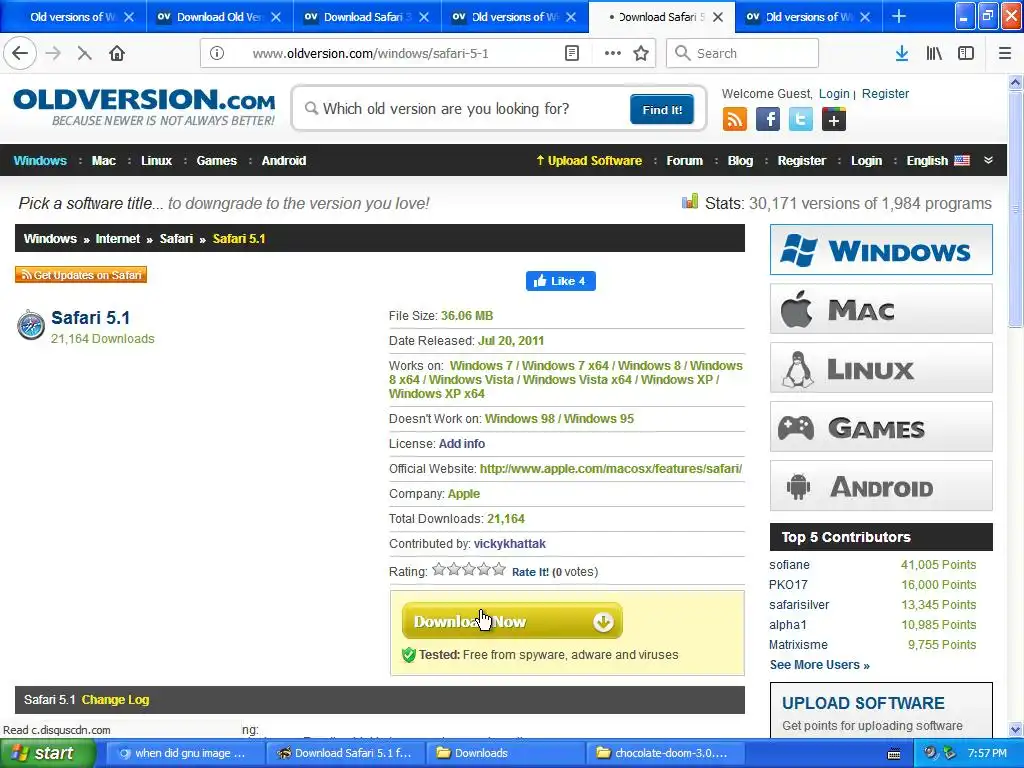Click Register link near Welcome Guest

coord(885,94)
